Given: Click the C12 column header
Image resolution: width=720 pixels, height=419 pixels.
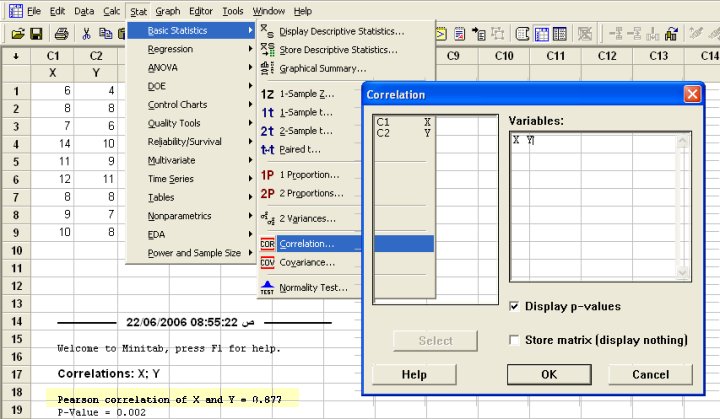Looking at the screenshot, I should point(607,56).
